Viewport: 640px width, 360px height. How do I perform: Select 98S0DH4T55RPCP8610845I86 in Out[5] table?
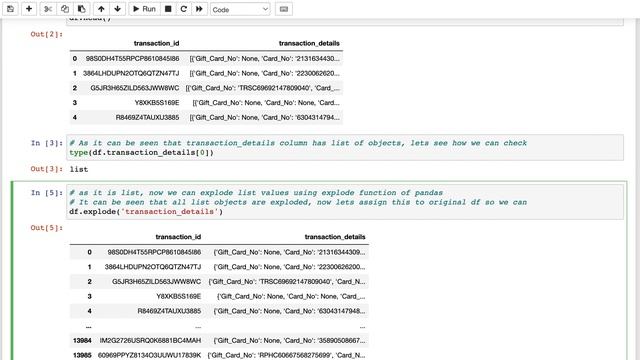point(154,252)
